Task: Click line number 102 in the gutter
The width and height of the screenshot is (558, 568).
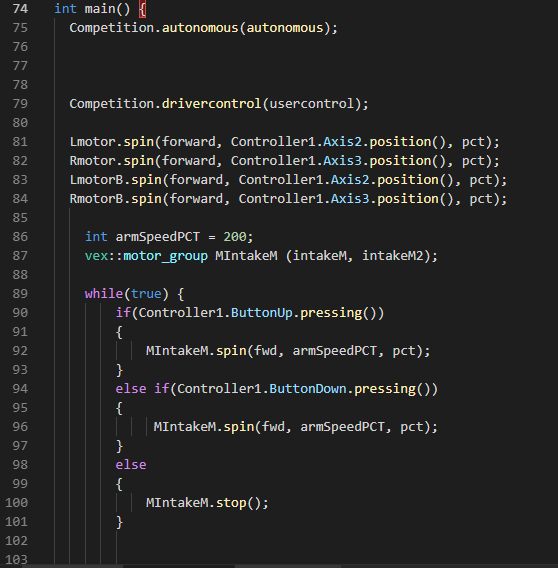Action: tap(16, 541)
